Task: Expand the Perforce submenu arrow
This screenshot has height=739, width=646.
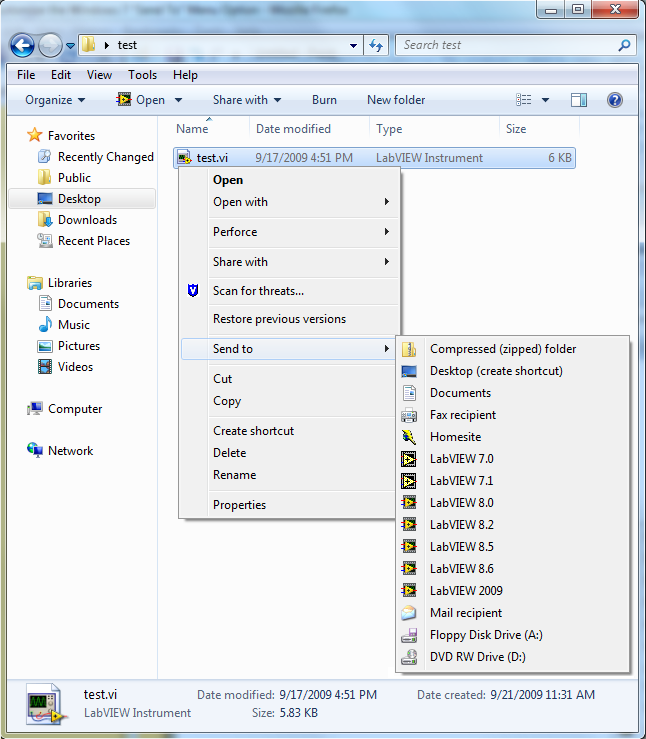Action: pyautogui.click(x=386, y=231)
